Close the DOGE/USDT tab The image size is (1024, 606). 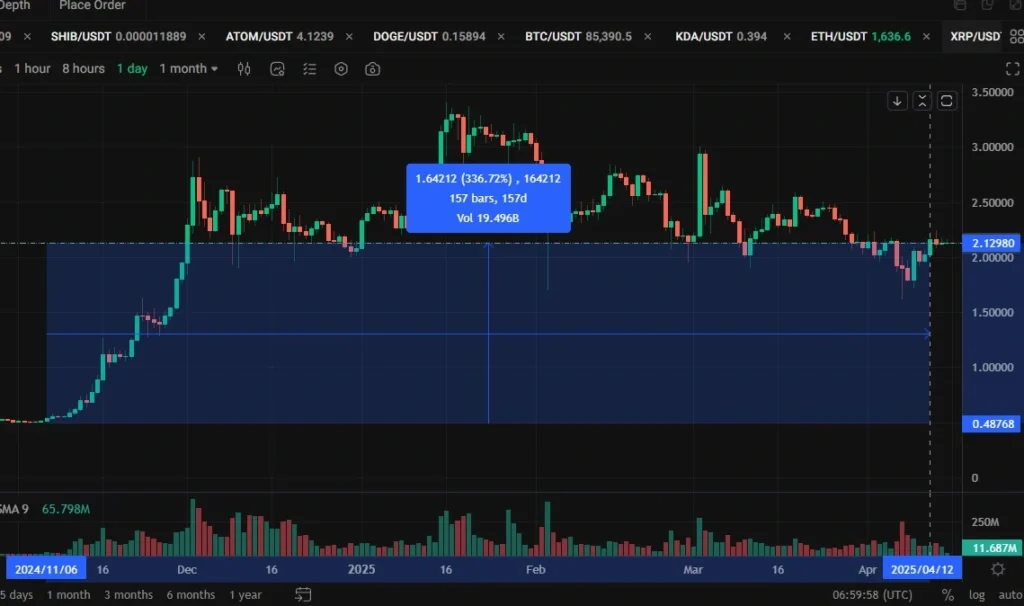pos(501,37)
